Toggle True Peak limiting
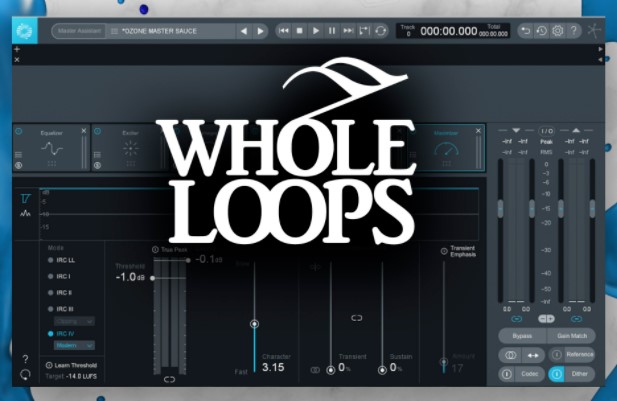 (155, 249)
